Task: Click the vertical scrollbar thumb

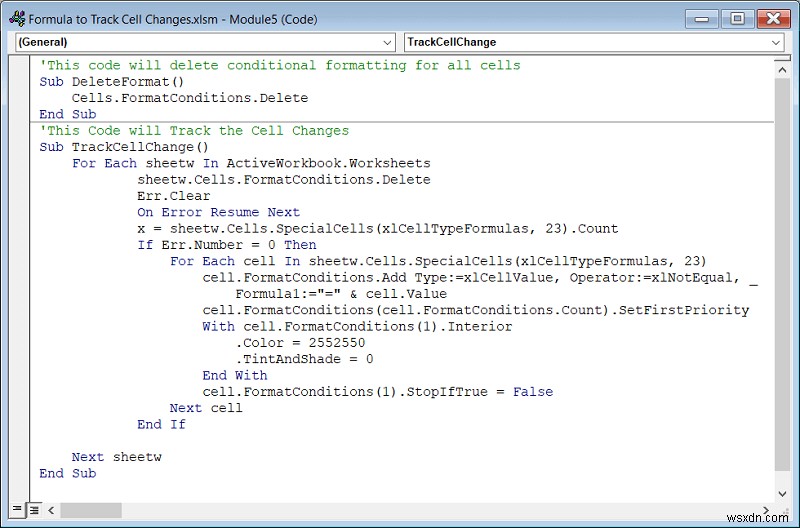Action: (782, 275)
